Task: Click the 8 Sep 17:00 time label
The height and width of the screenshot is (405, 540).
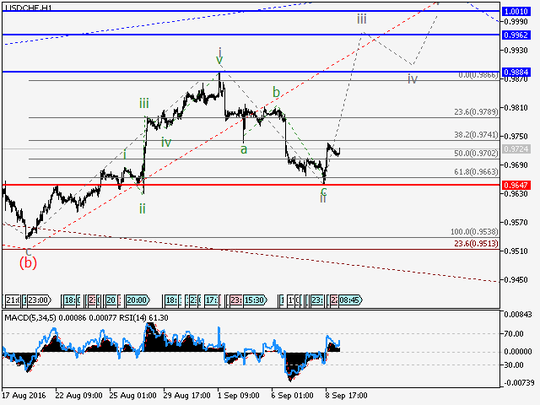Action: [346, 395]
